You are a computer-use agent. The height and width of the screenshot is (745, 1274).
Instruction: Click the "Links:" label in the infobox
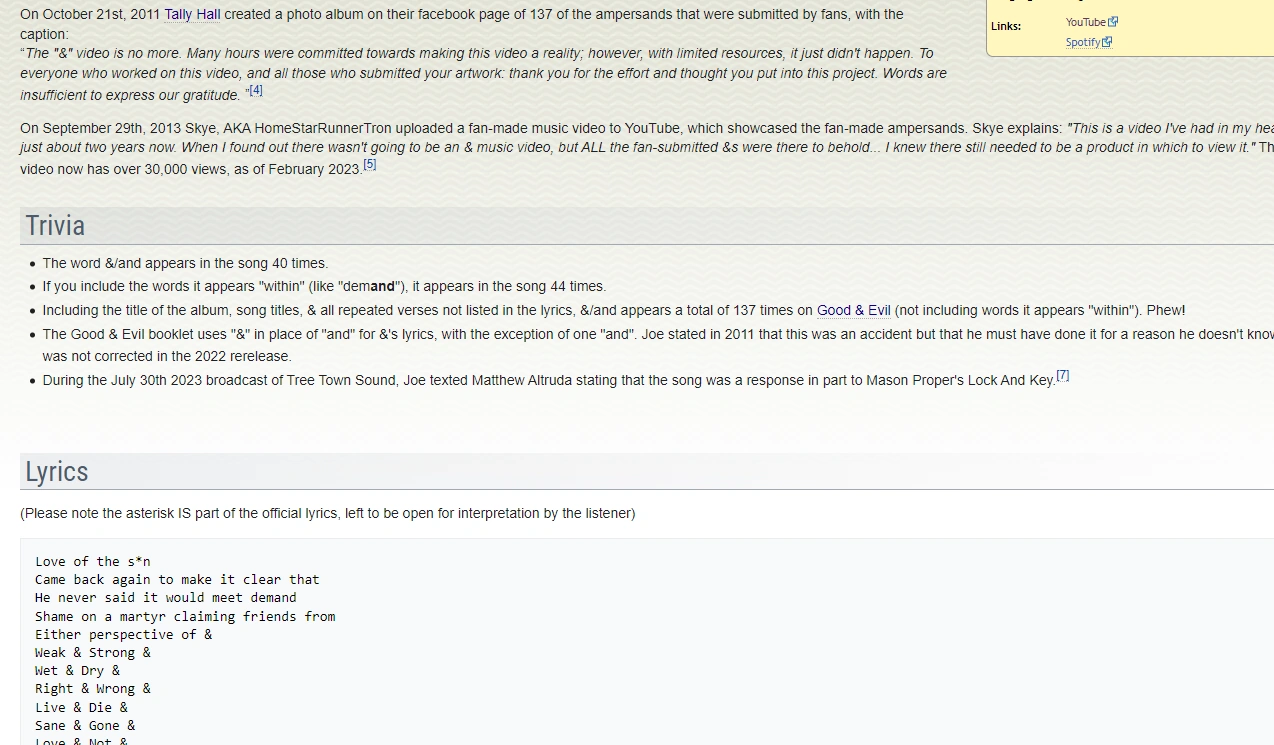click(x=1005, y=26)
